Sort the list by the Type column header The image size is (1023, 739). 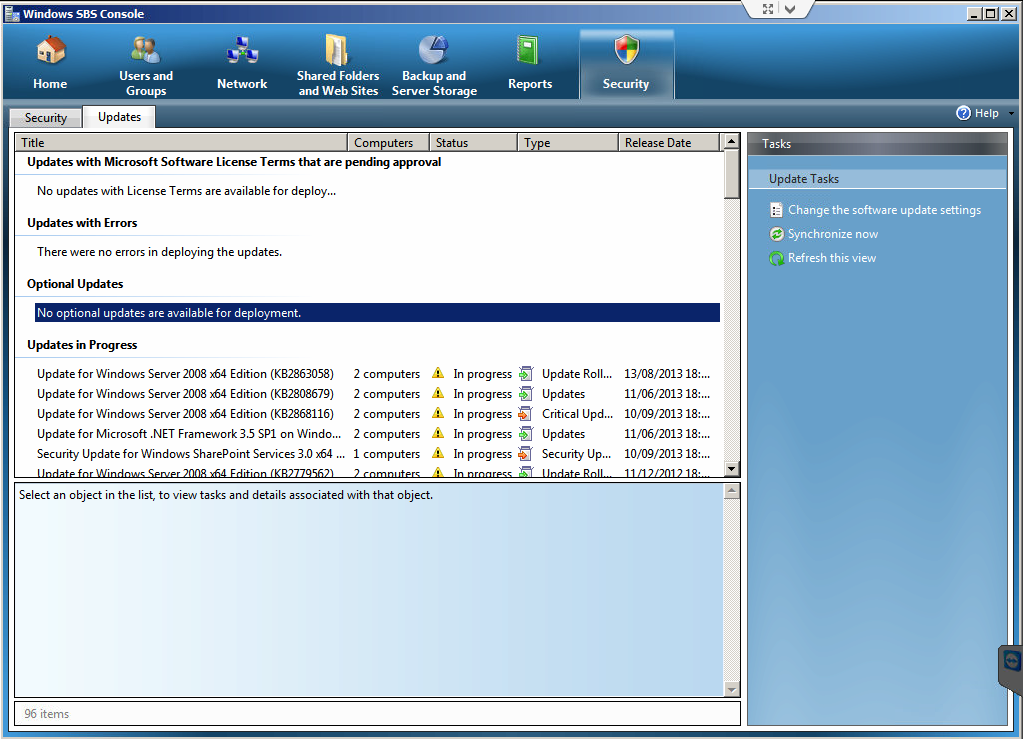[x=568, y=142]
